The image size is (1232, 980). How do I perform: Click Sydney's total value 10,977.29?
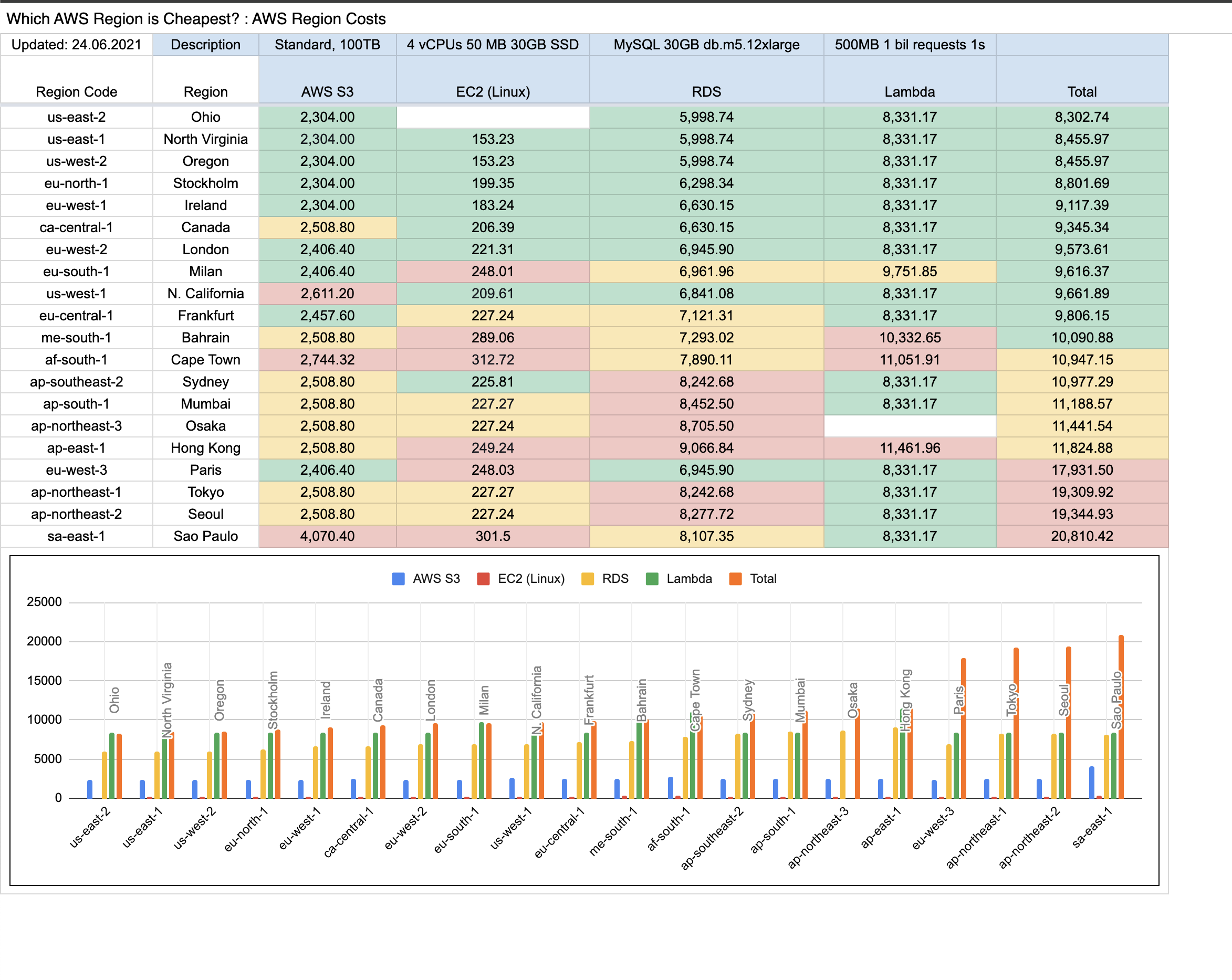tap(1082, 382)
